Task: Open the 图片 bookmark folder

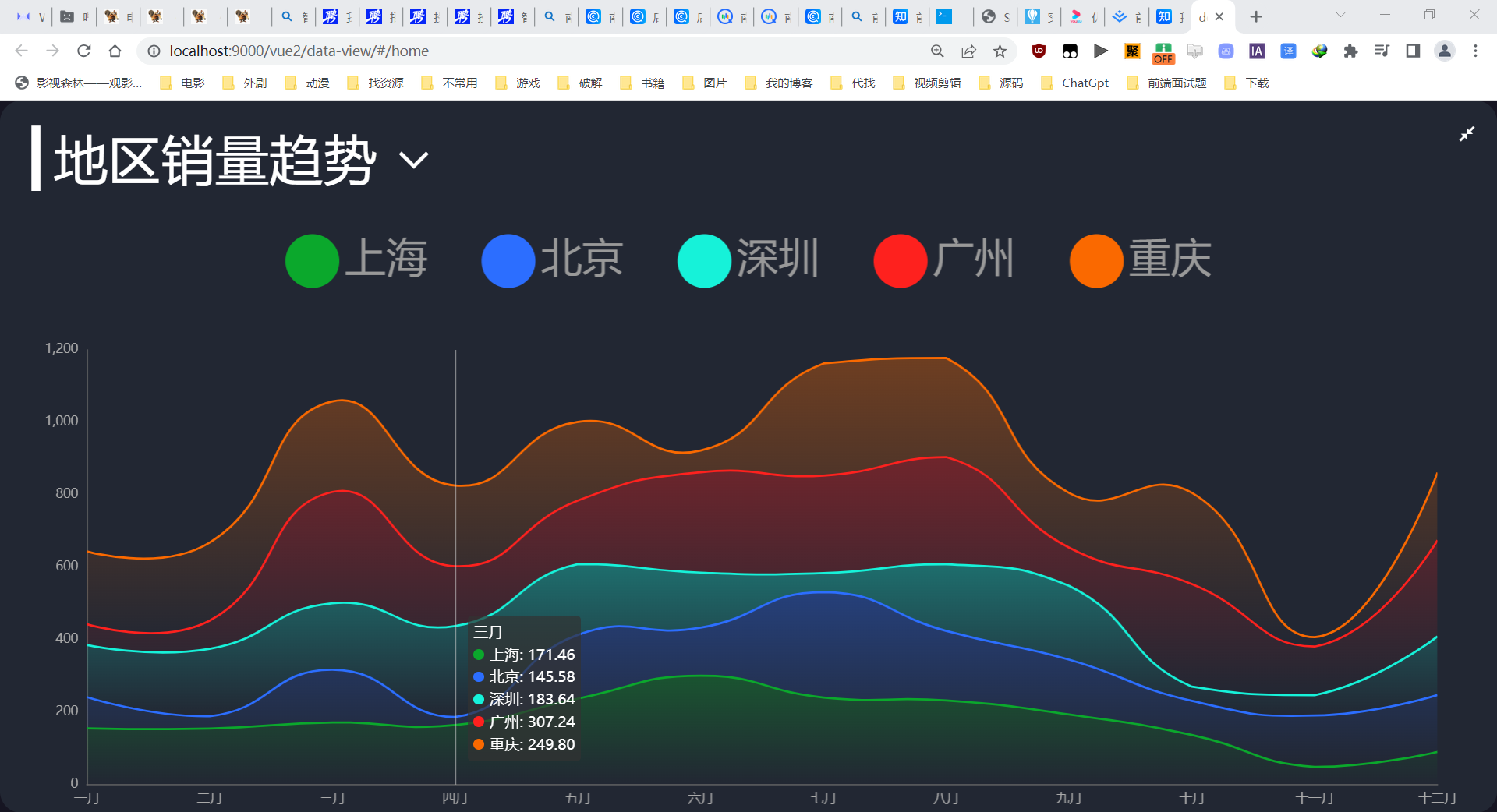Action: [x=705, y=83]
